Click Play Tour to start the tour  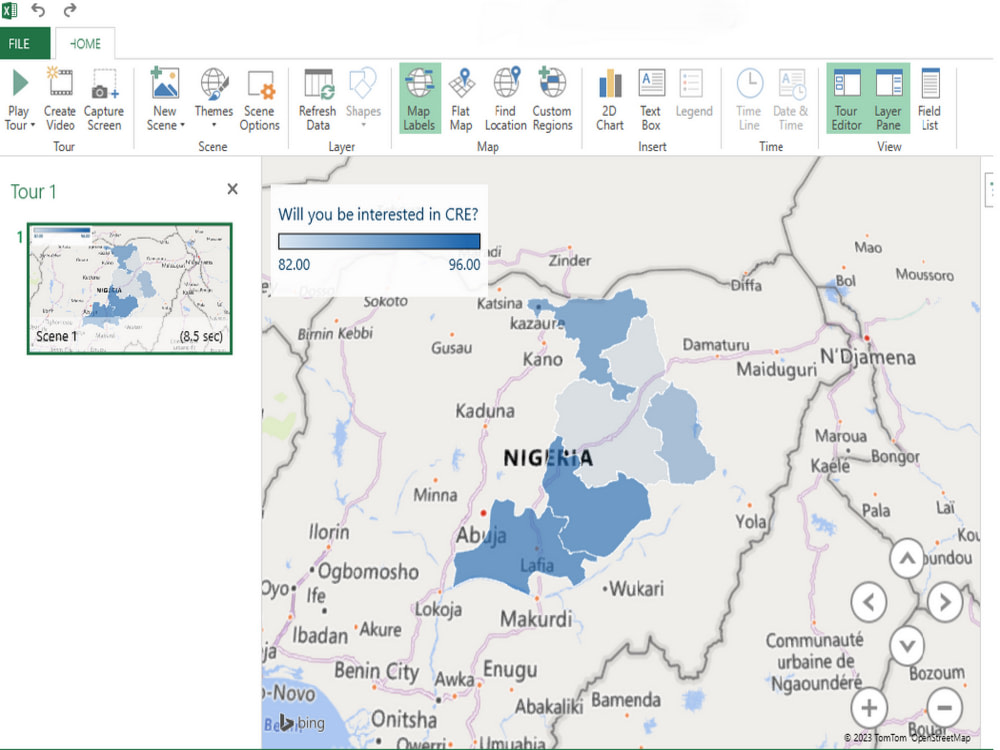(18, 97)
